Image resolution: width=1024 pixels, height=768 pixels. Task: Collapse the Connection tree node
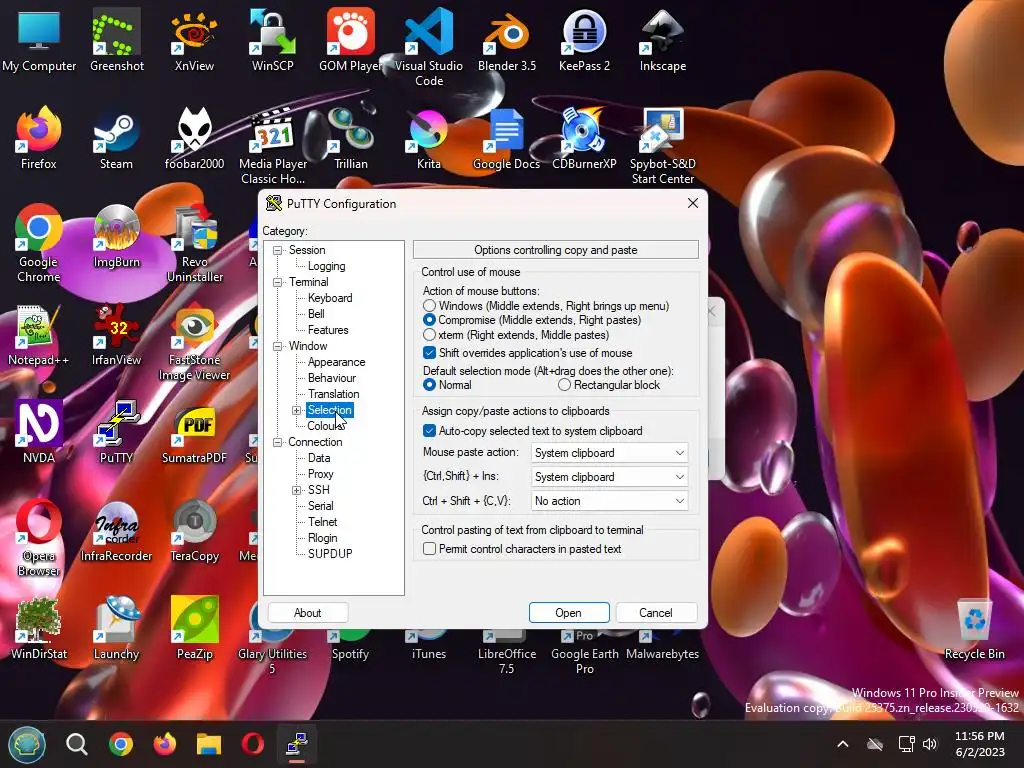(278, 442)
